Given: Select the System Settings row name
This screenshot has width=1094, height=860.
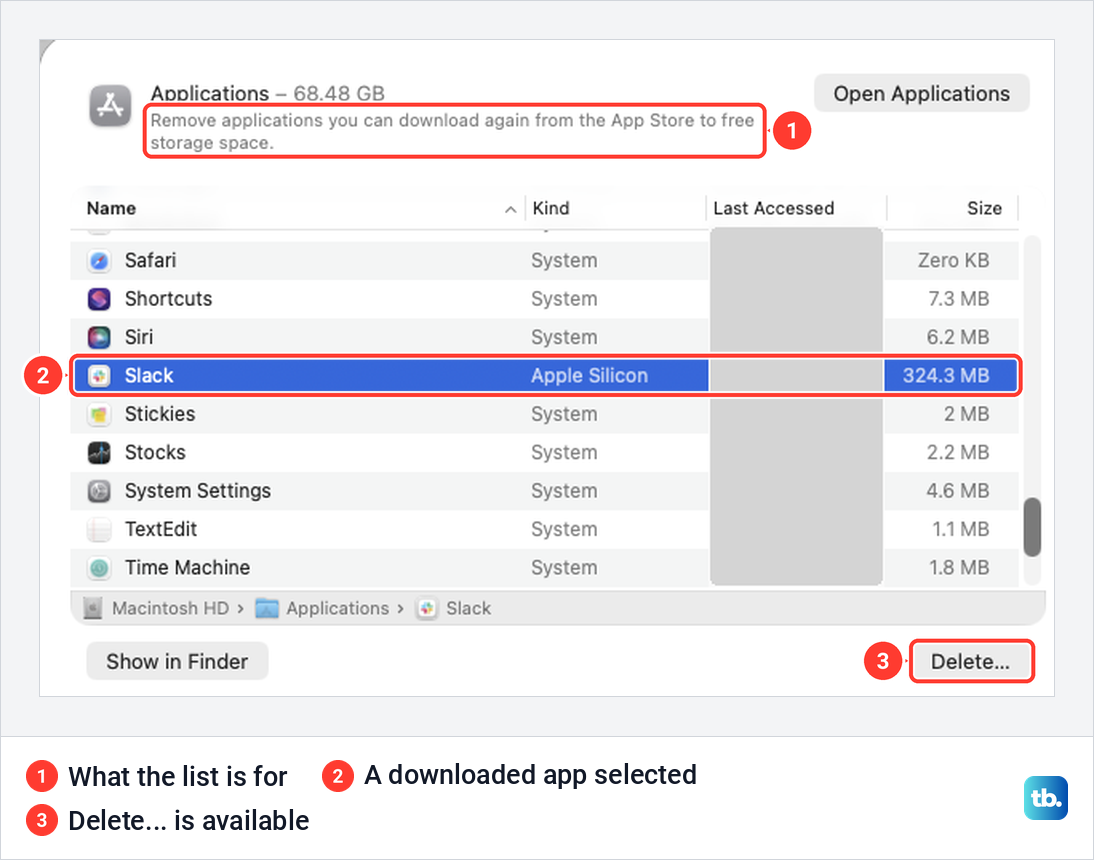Looking at the screenshot, I should 198,491.
